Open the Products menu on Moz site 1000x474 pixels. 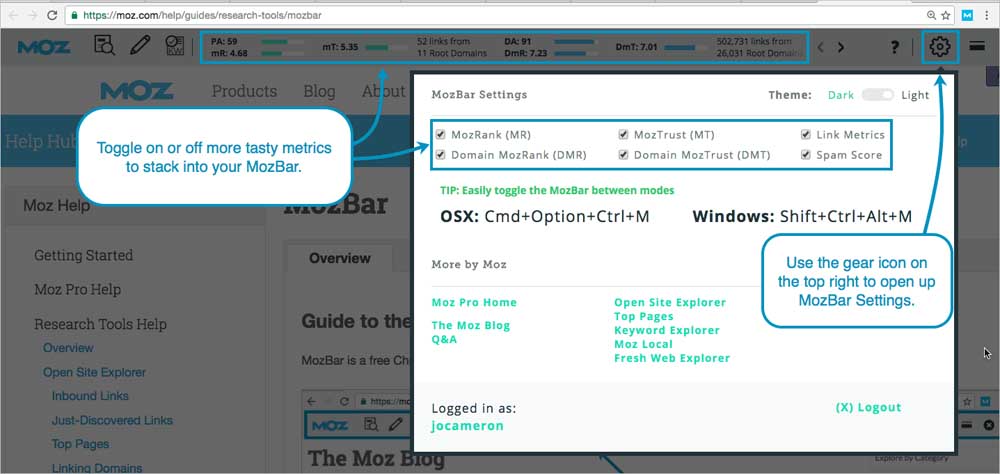point(244,91)
